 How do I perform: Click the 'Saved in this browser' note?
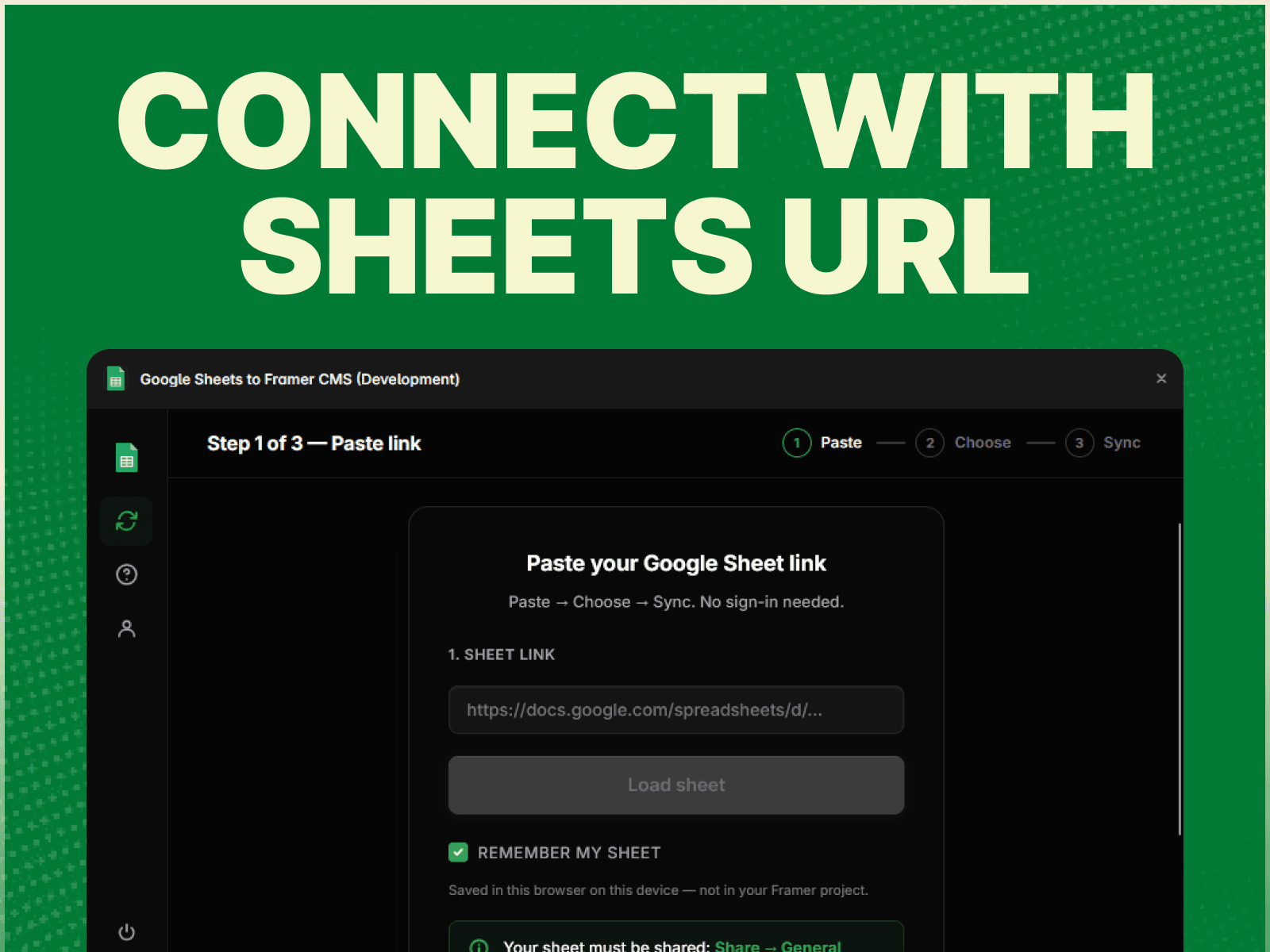[658, 890]
